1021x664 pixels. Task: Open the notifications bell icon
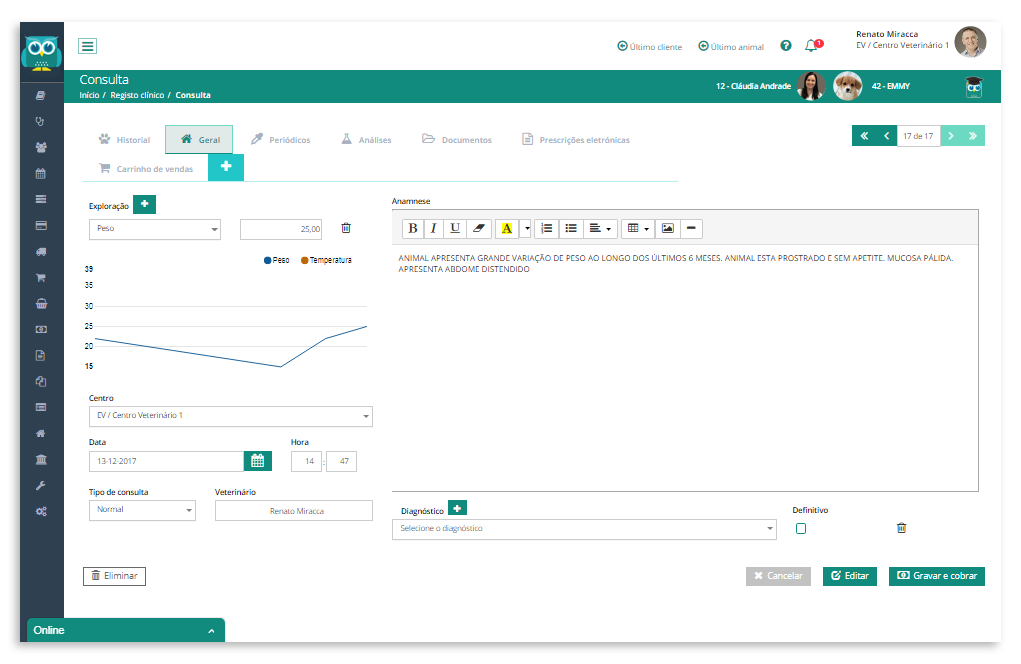point(811,46)
